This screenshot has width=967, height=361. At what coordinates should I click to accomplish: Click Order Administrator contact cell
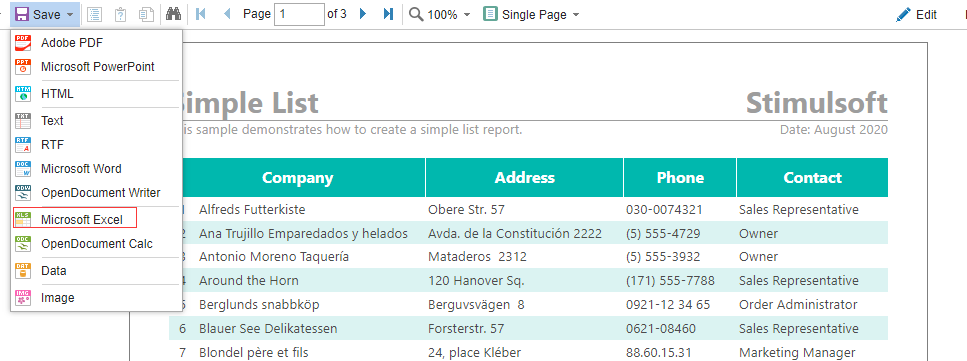coord(798,305)
